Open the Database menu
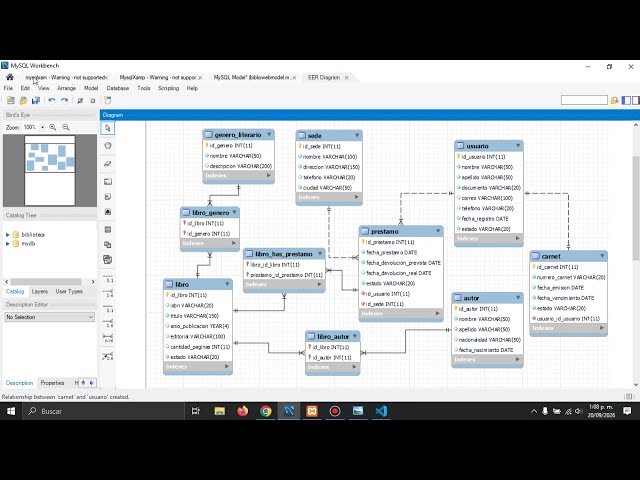The height and width of the screenshot is (480, 640). [118, 88]
